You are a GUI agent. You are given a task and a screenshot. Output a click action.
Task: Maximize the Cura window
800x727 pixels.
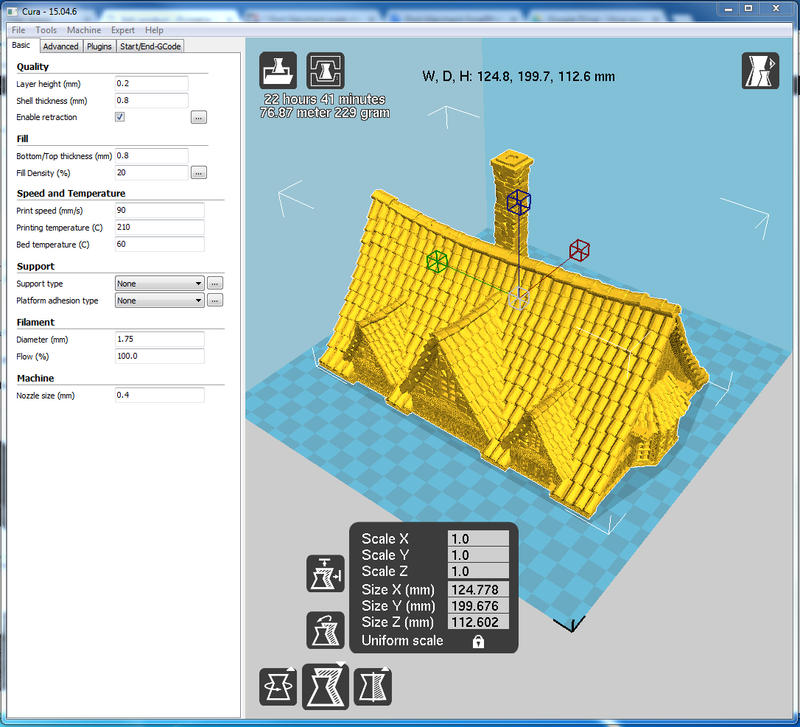tap(748, 9)
